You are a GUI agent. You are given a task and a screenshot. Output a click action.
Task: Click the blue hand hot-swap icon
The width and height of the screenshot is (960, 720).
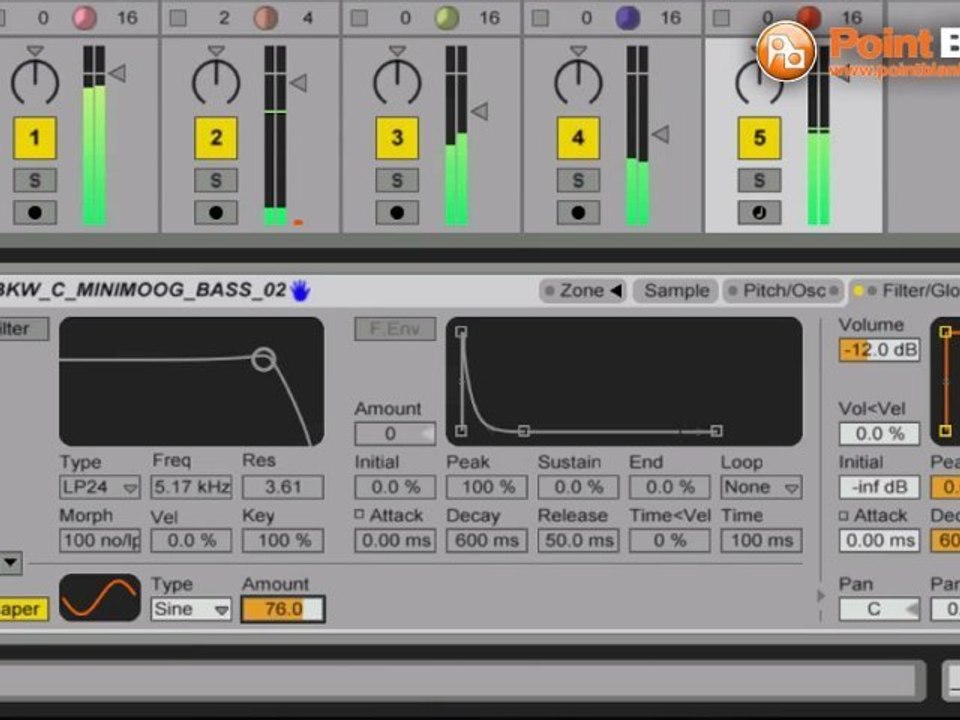tap(300, 291)
